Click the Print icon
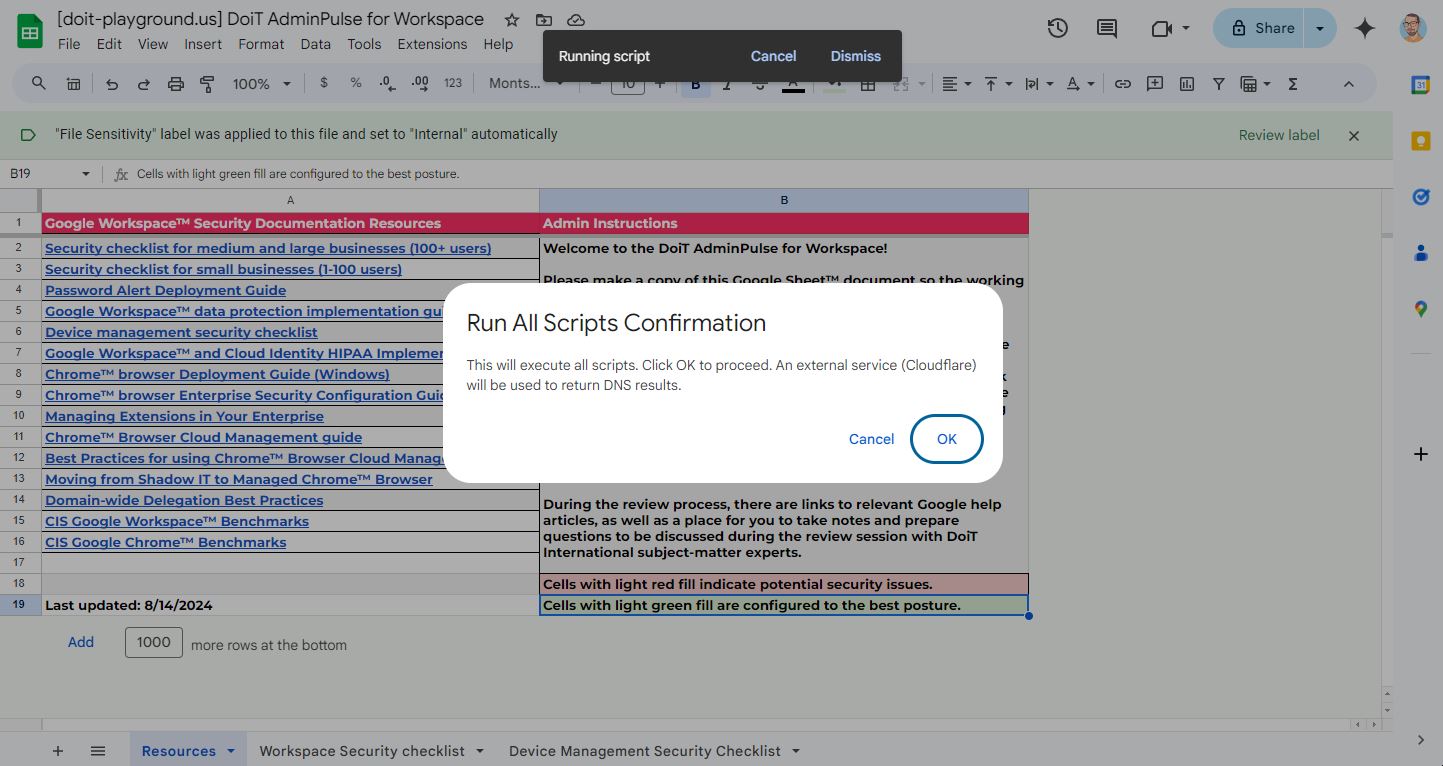 (176, 84)
